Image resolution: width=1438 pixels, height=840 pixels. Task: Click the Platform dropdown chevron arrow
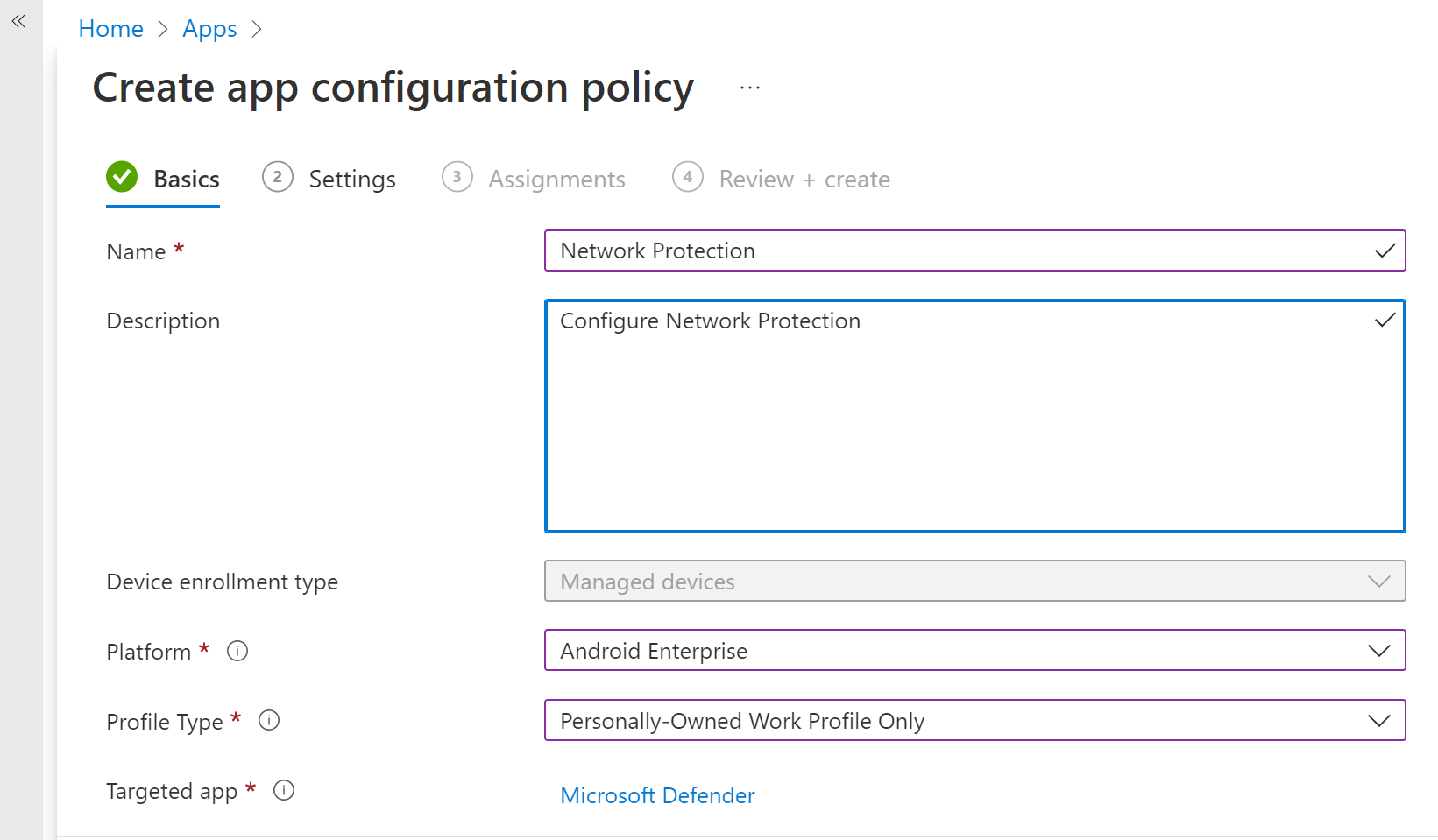1379,651
